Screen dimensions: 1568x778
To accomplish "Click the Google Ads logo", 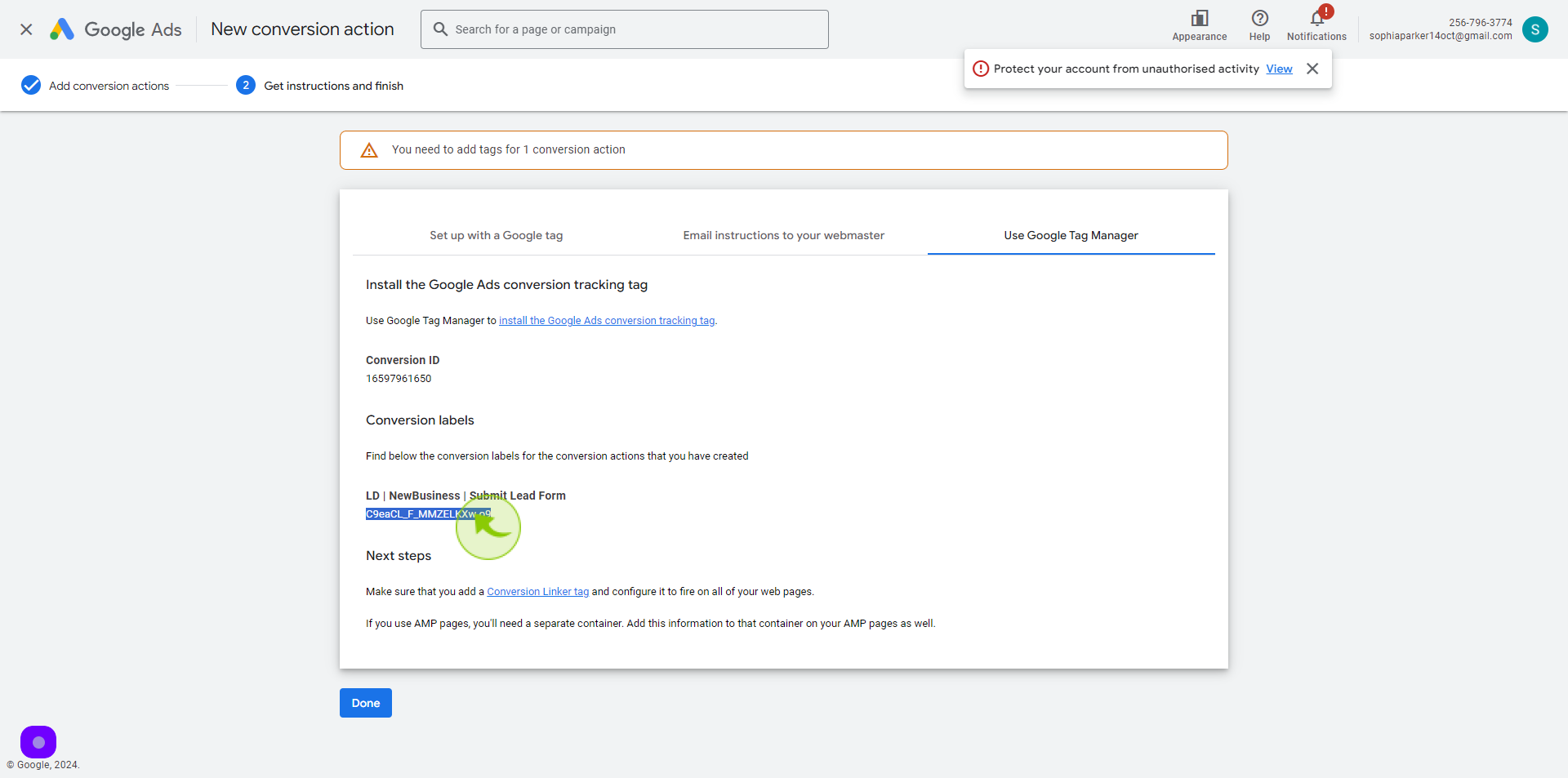I will [115, 29].
